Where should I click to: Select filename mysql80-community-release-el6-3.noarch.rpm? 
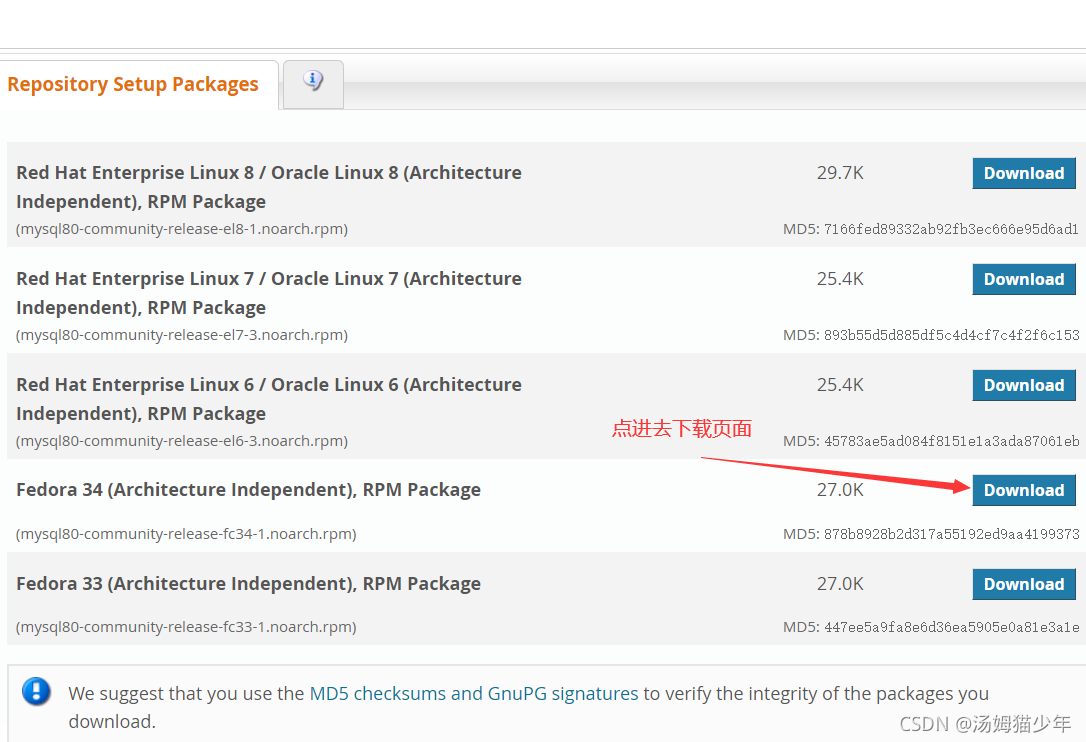pos(181,441)
